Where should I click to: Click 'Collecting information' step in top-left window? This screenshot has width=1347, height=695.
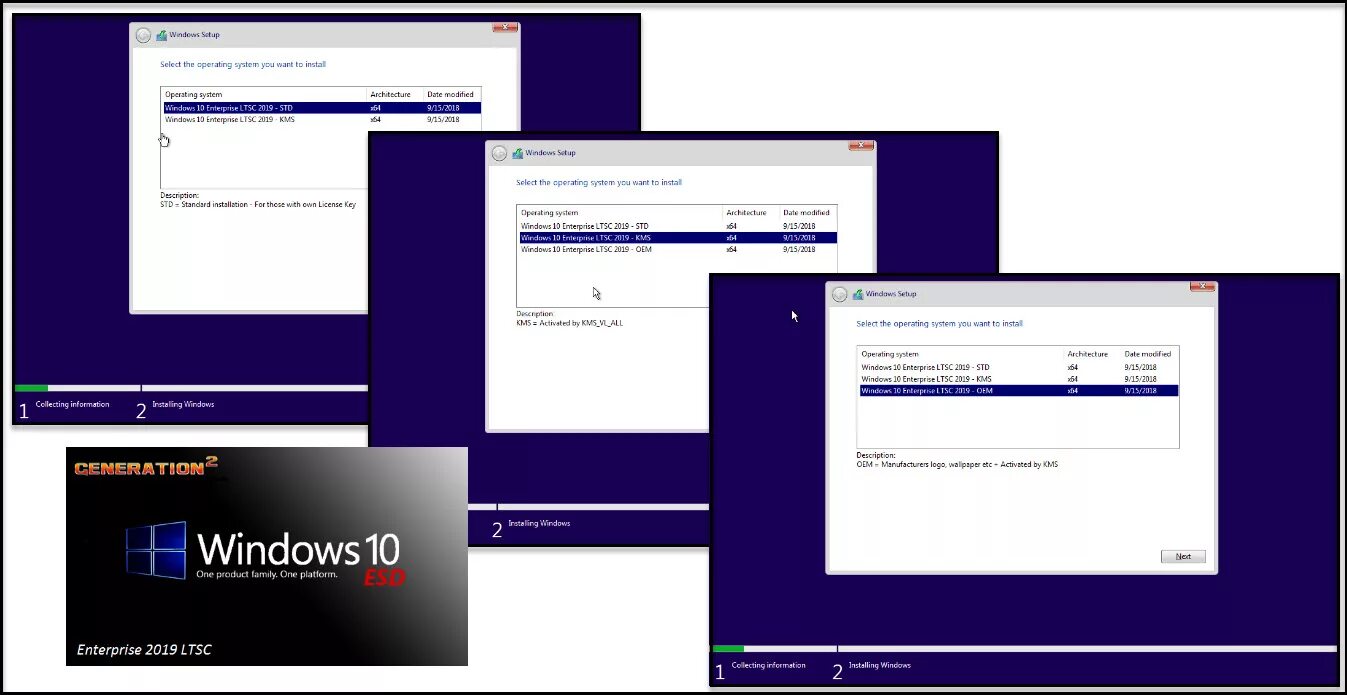(72, 404)
